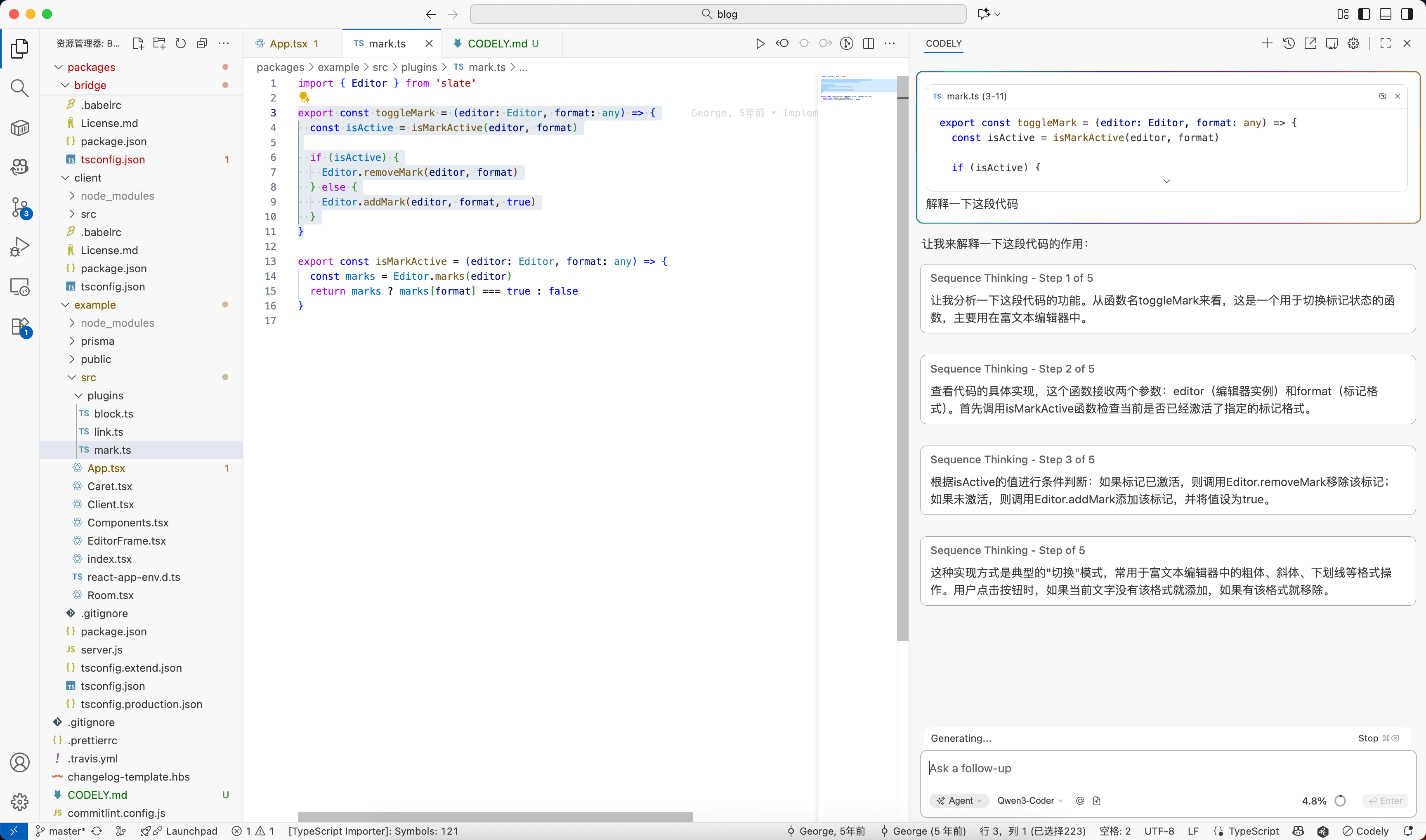The height and width of the screenshot is (840, 1426).
Task: Open the Agent mode dropdown
Action: (x=959, y=800)
